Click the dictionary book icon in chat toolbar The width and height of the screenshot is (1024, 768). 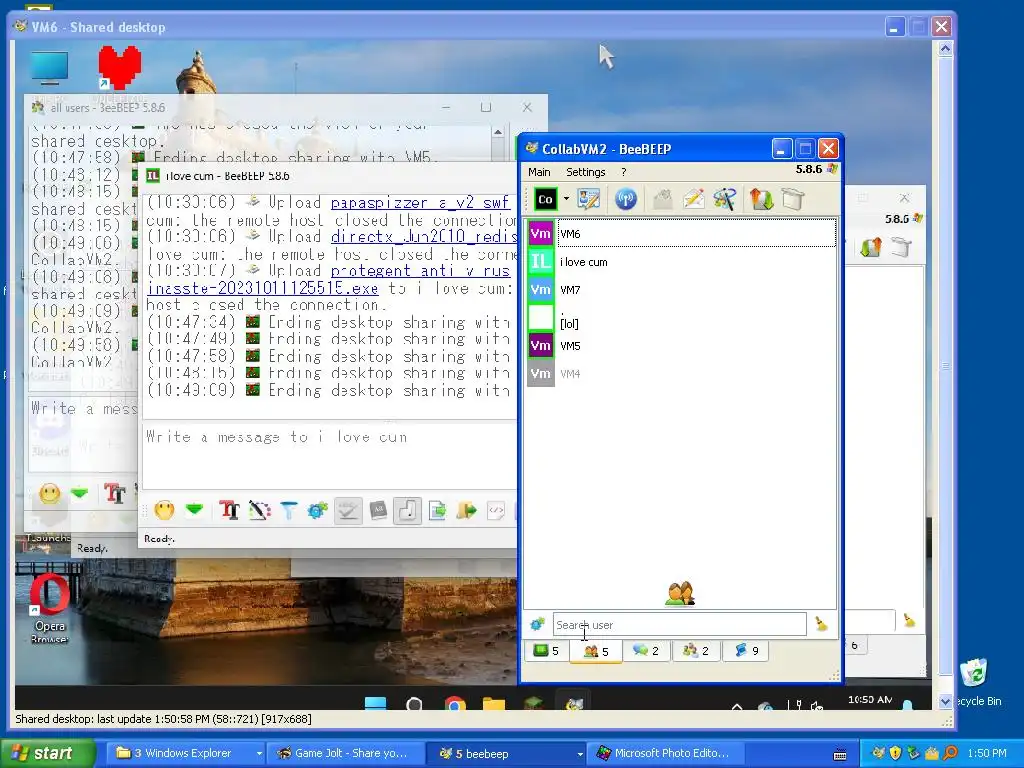377,510
